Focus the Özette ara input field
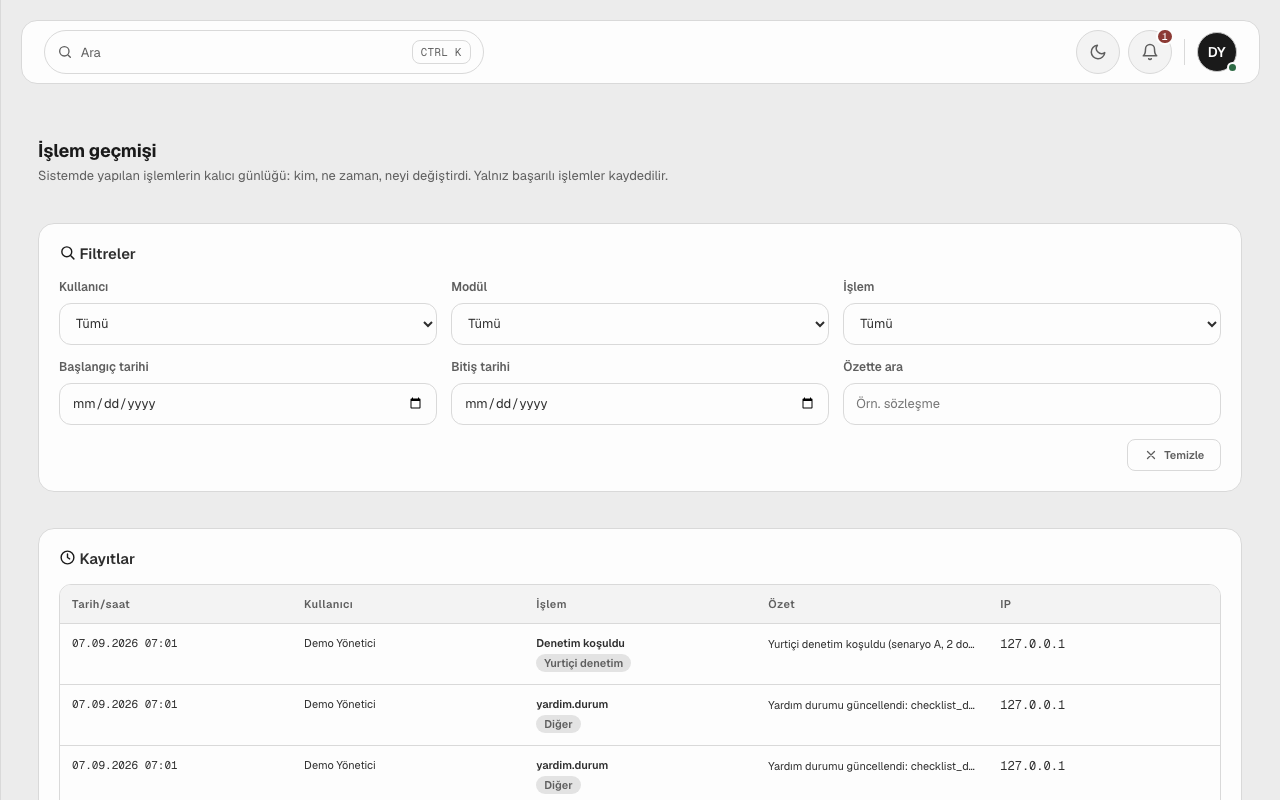The image size is (1280, 800). pyautogui.click(x=1032, y=404)
